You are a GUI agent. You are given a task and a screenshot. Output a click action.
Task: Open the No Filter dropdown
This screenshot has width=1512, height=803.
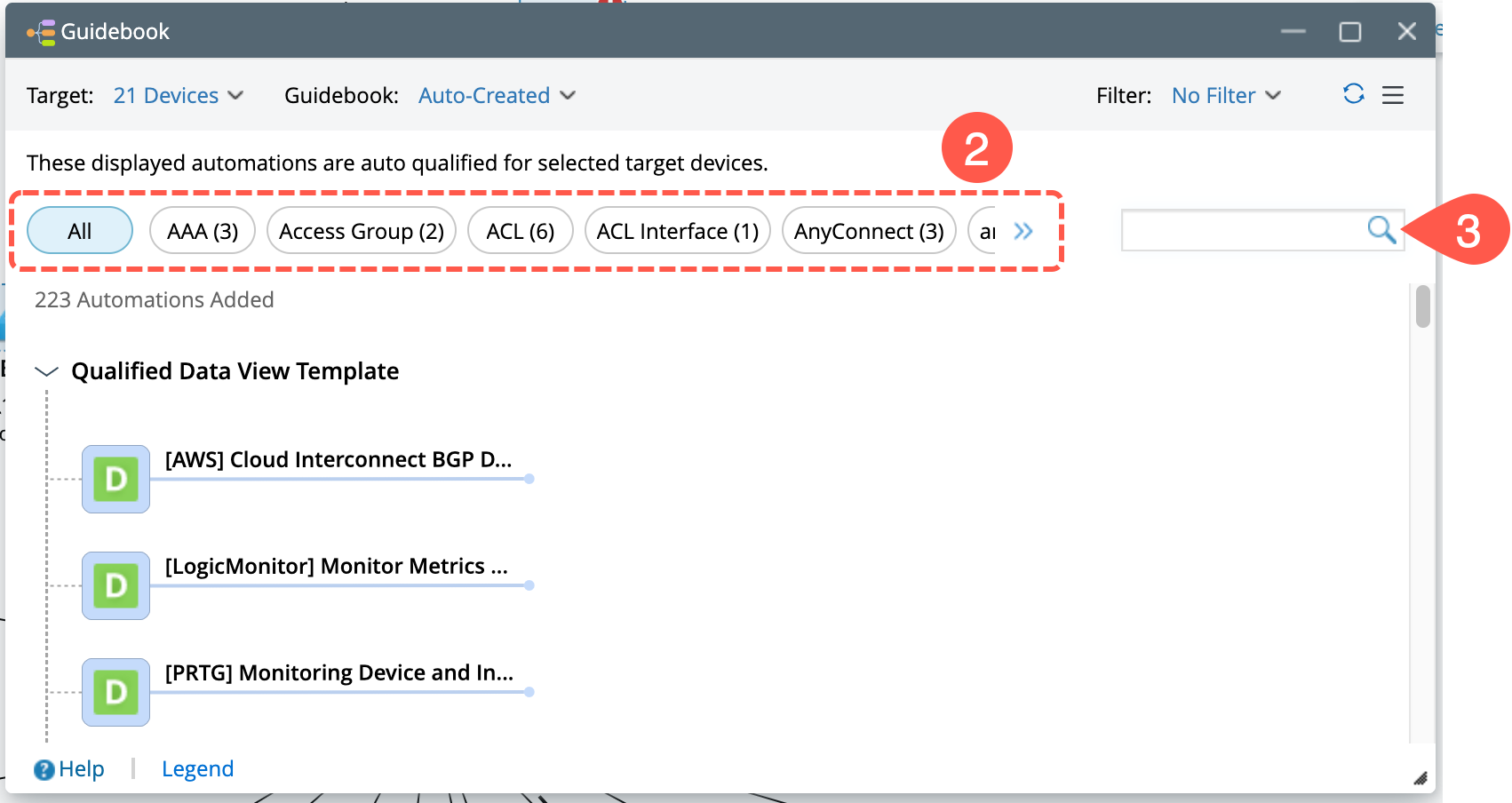pyautogui.click(x=1226, y=95)
